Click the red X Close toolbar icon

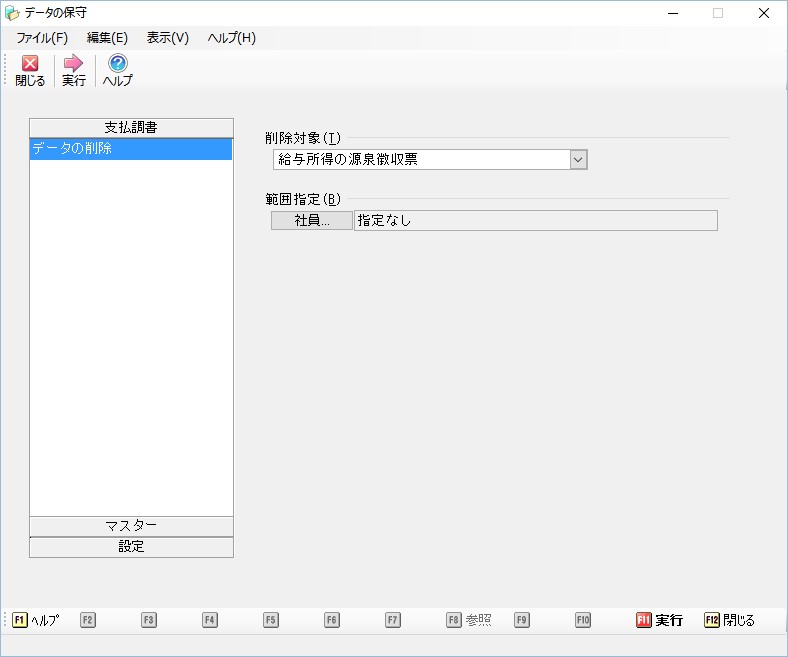[x=30, y=64]
